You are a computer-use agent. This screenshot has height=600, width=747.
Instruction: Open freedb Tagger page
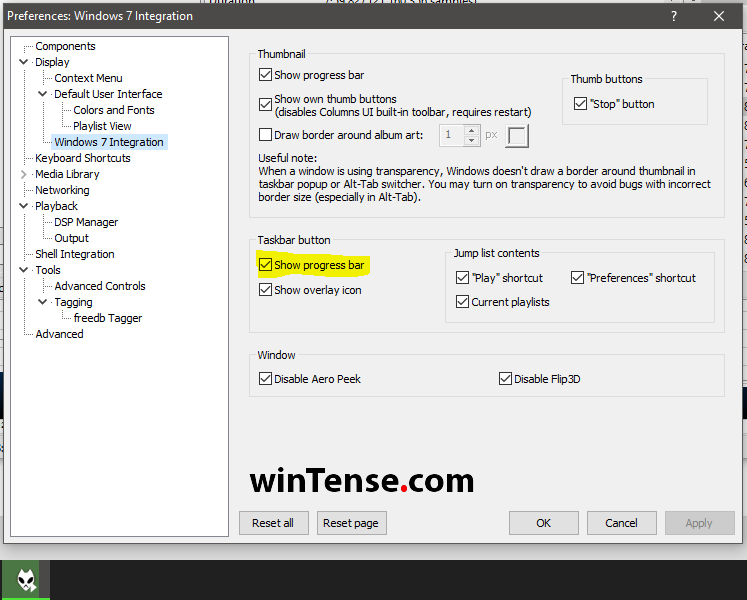tap(108, 318)
